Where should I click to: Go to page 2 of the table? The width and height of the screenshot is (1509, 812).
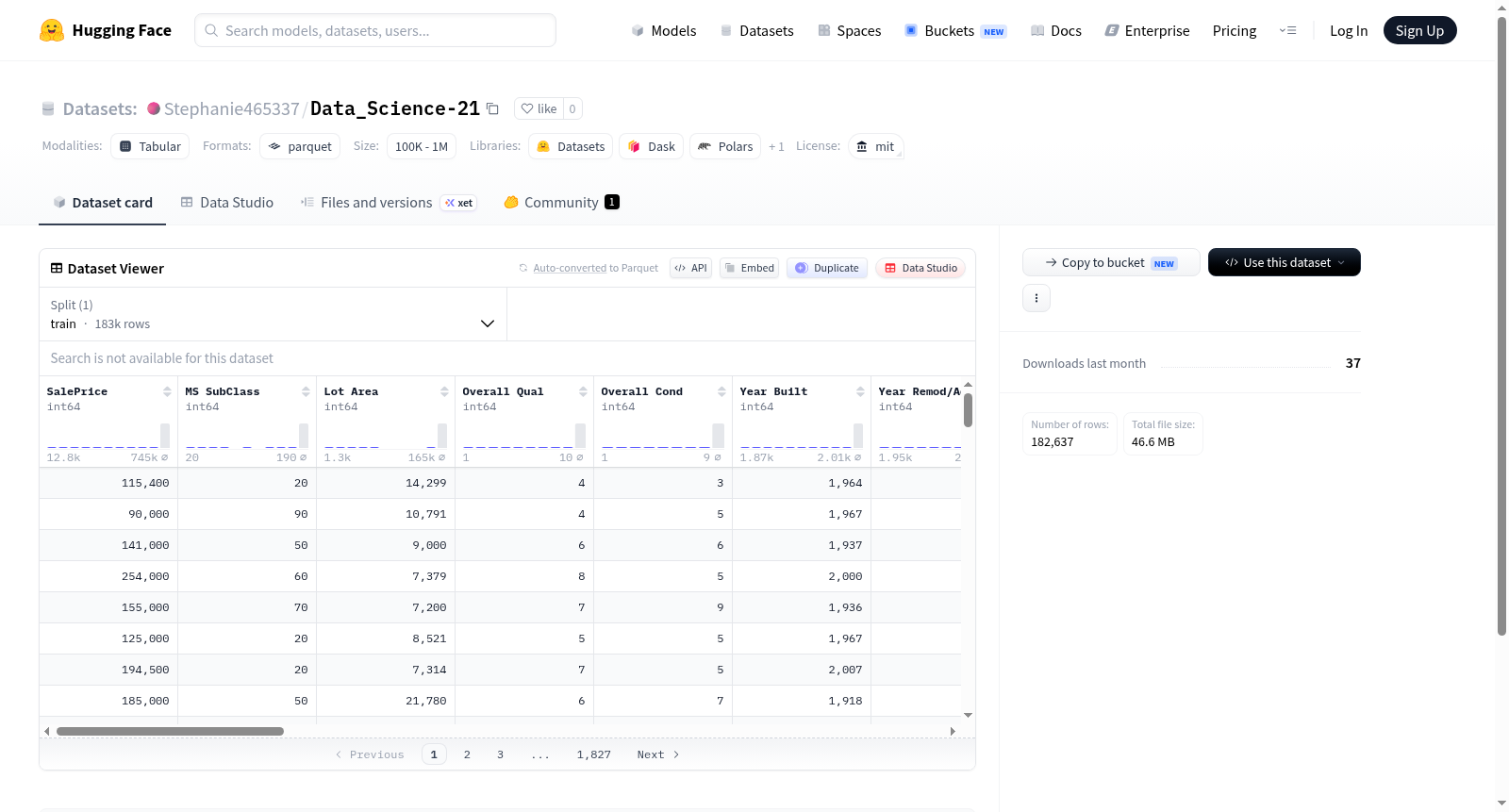point(467,754)
